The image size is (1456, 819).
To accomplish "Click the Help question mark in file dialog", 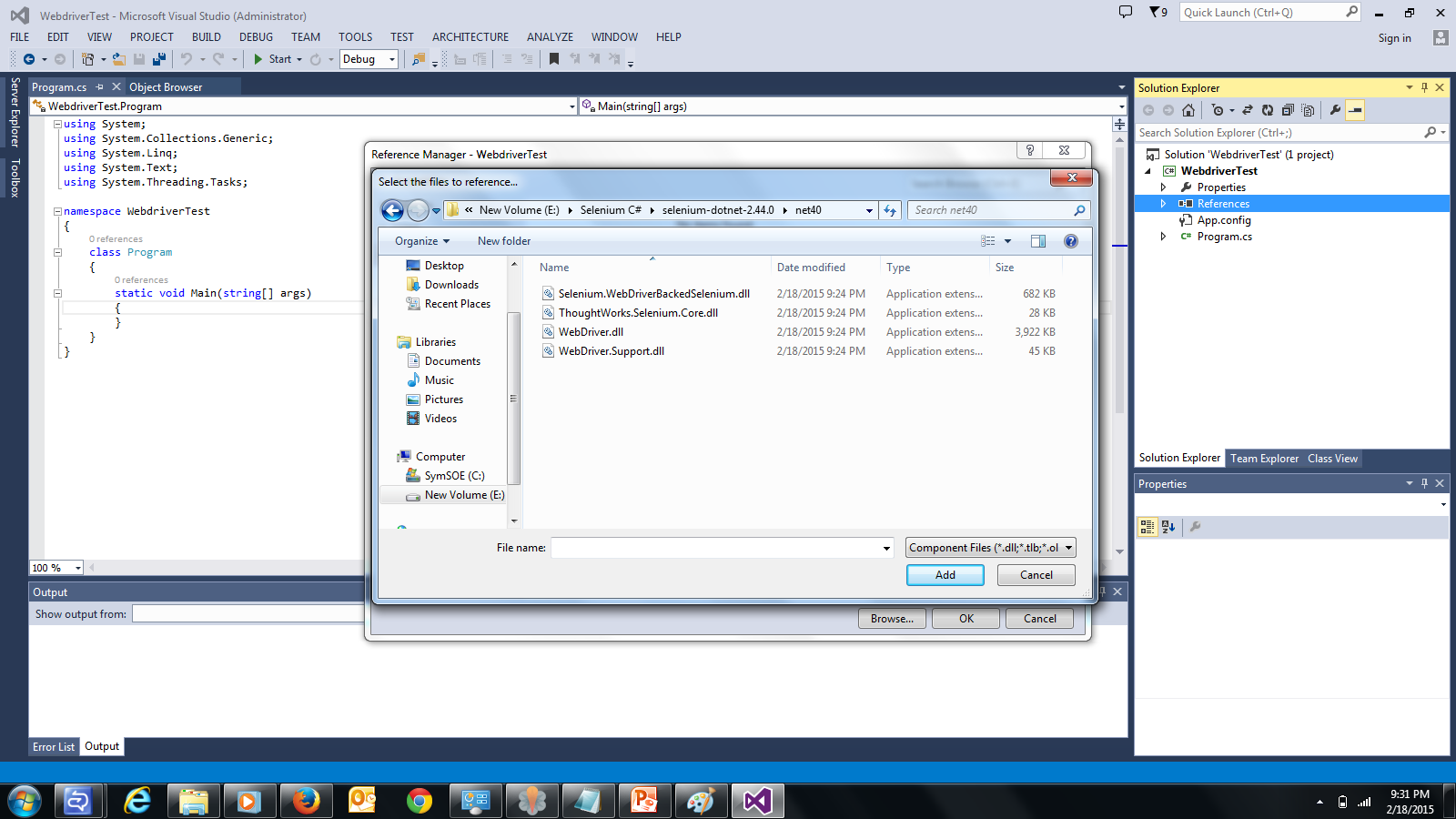I will pyautogui.click(x=1071, y=241).
